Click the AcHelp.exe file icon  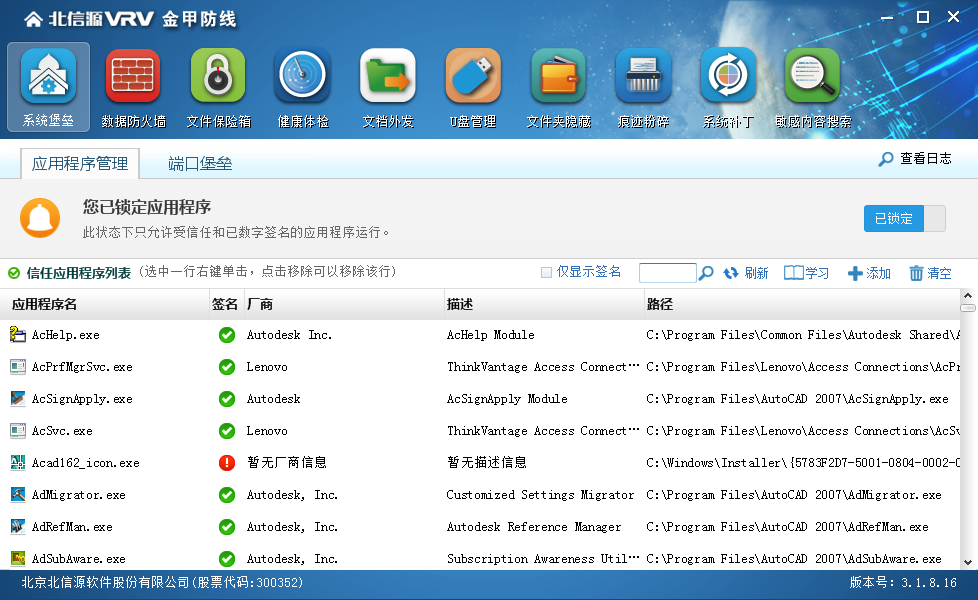click(x=17, y=335)
